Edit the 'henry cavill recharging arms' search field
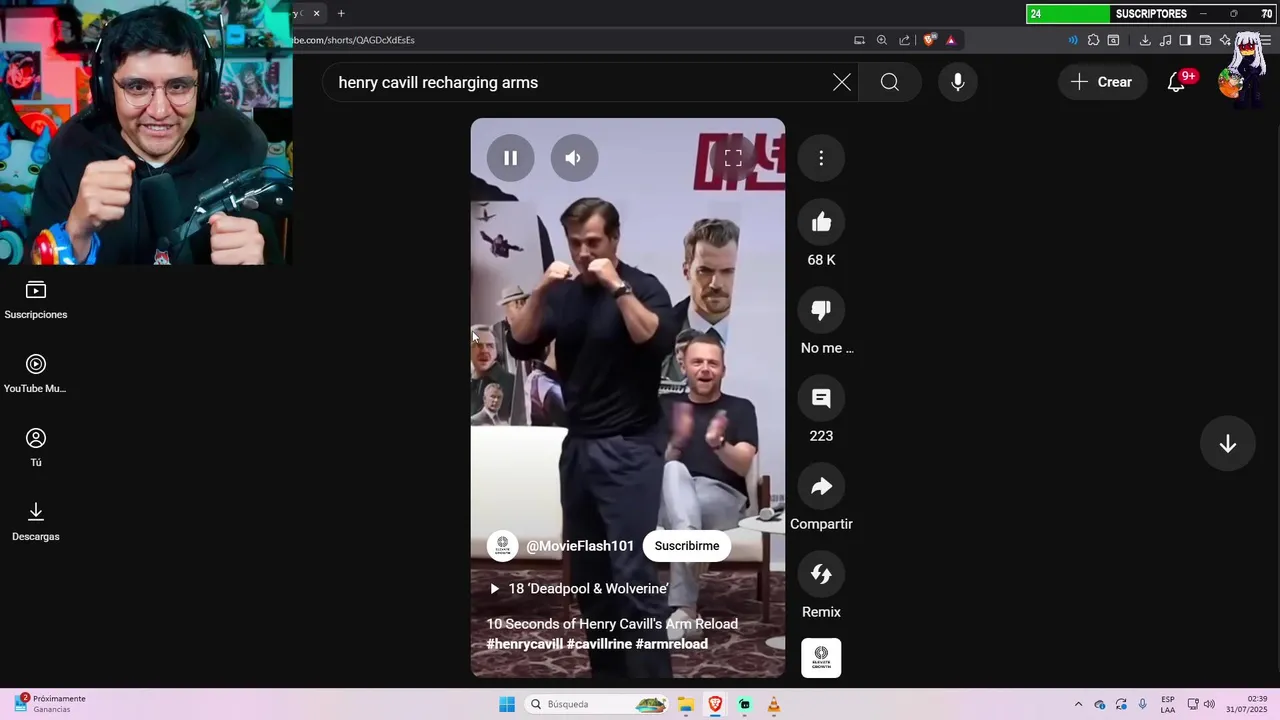Viewport: 1280px width, 720px height. coord(580,82)
